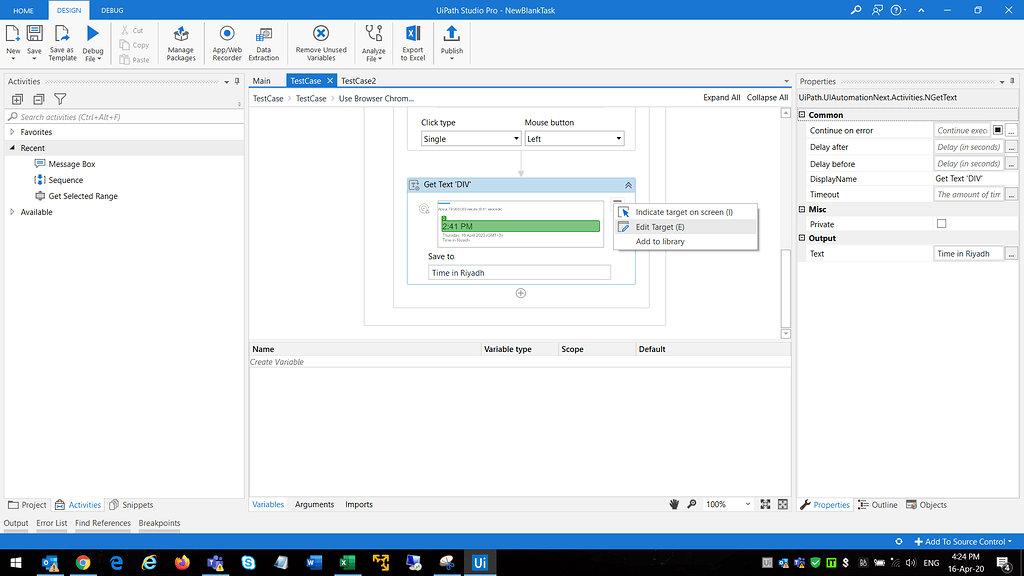Click the Save to field containing Time in Riyadh

point(519,271)
